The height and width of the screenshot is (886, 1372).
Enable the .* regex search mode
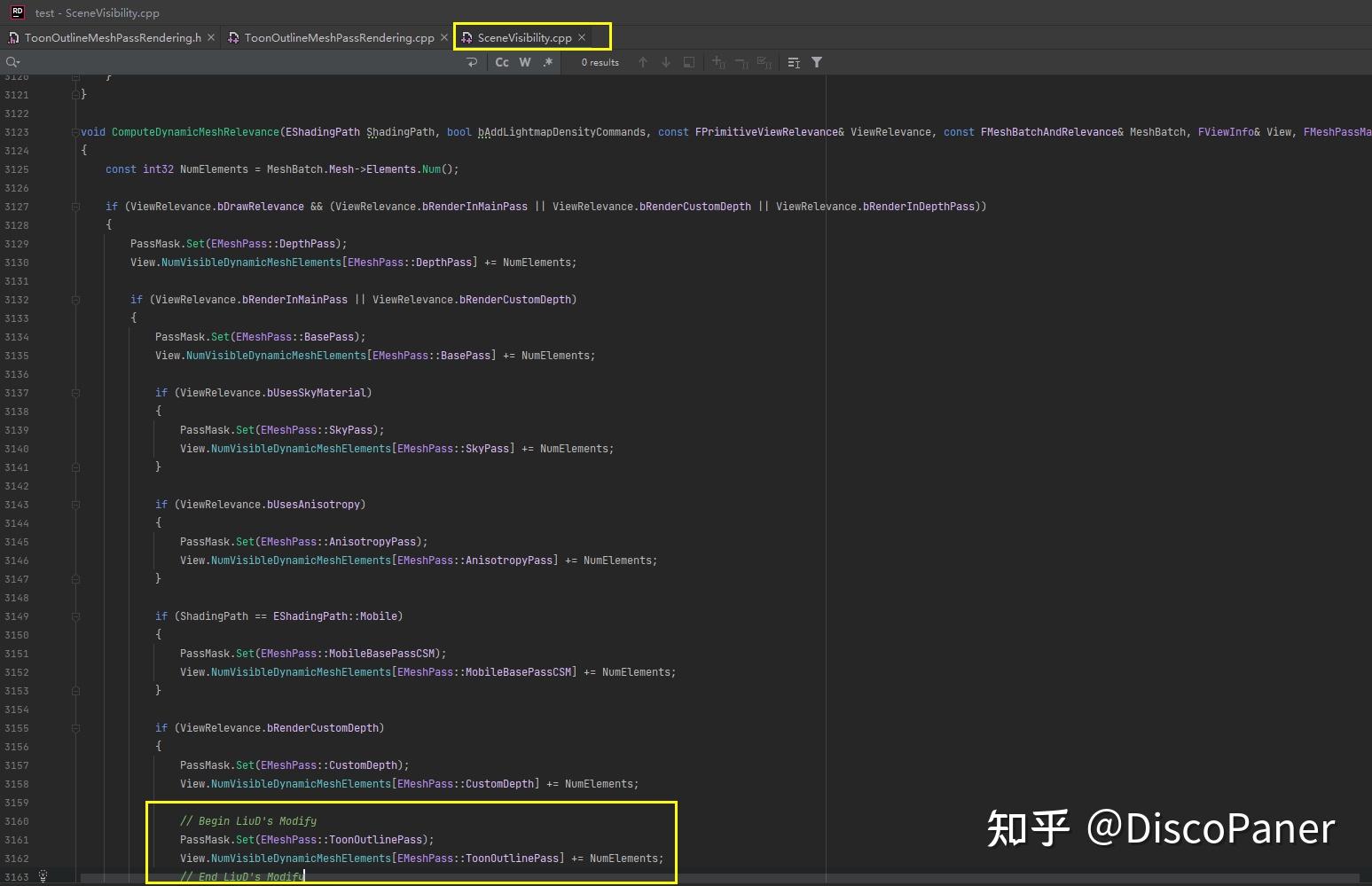click(x=548, y=62)
